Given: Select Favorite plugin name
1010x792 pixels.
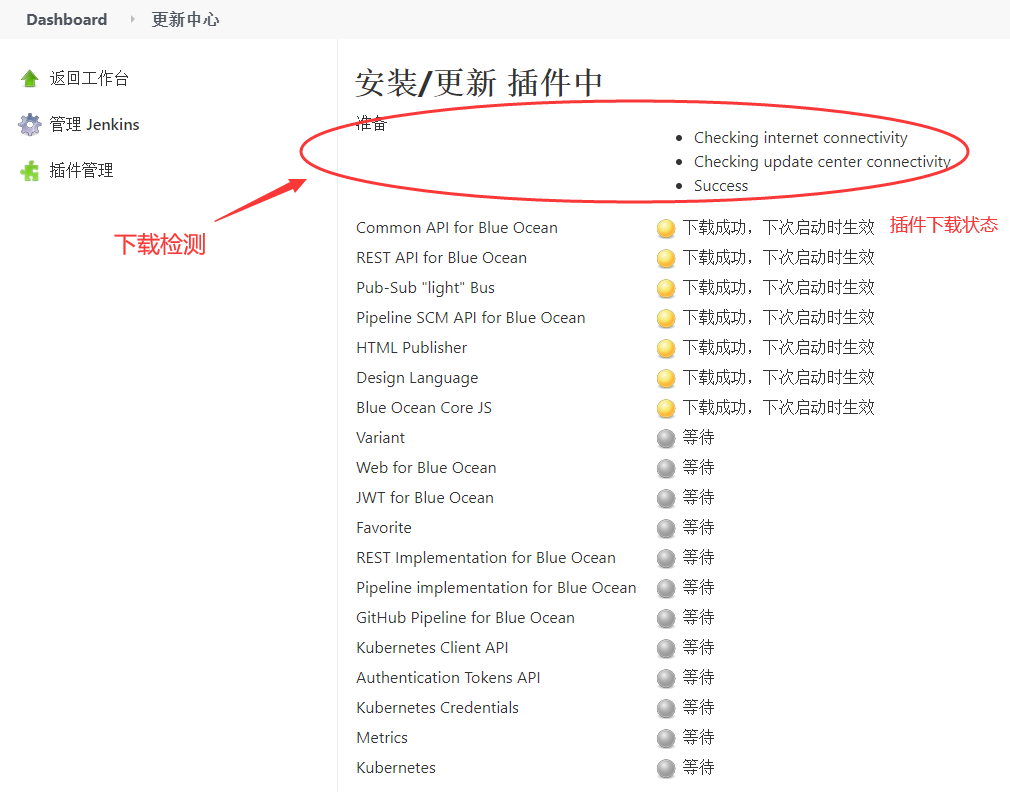Looking at the screenshot, I should click(x=384, y=528).
